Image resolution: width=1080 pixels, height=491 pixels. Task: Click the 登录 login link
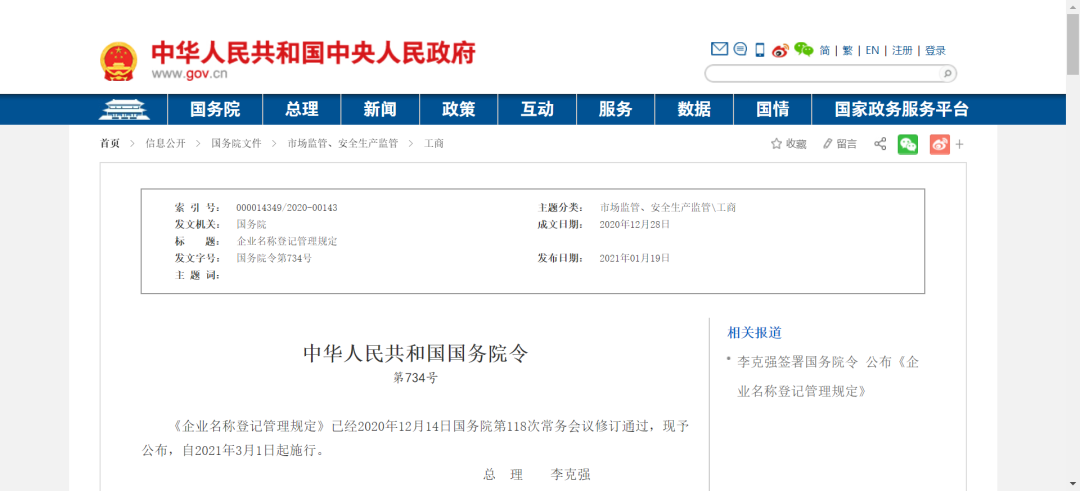pos(935,50)
